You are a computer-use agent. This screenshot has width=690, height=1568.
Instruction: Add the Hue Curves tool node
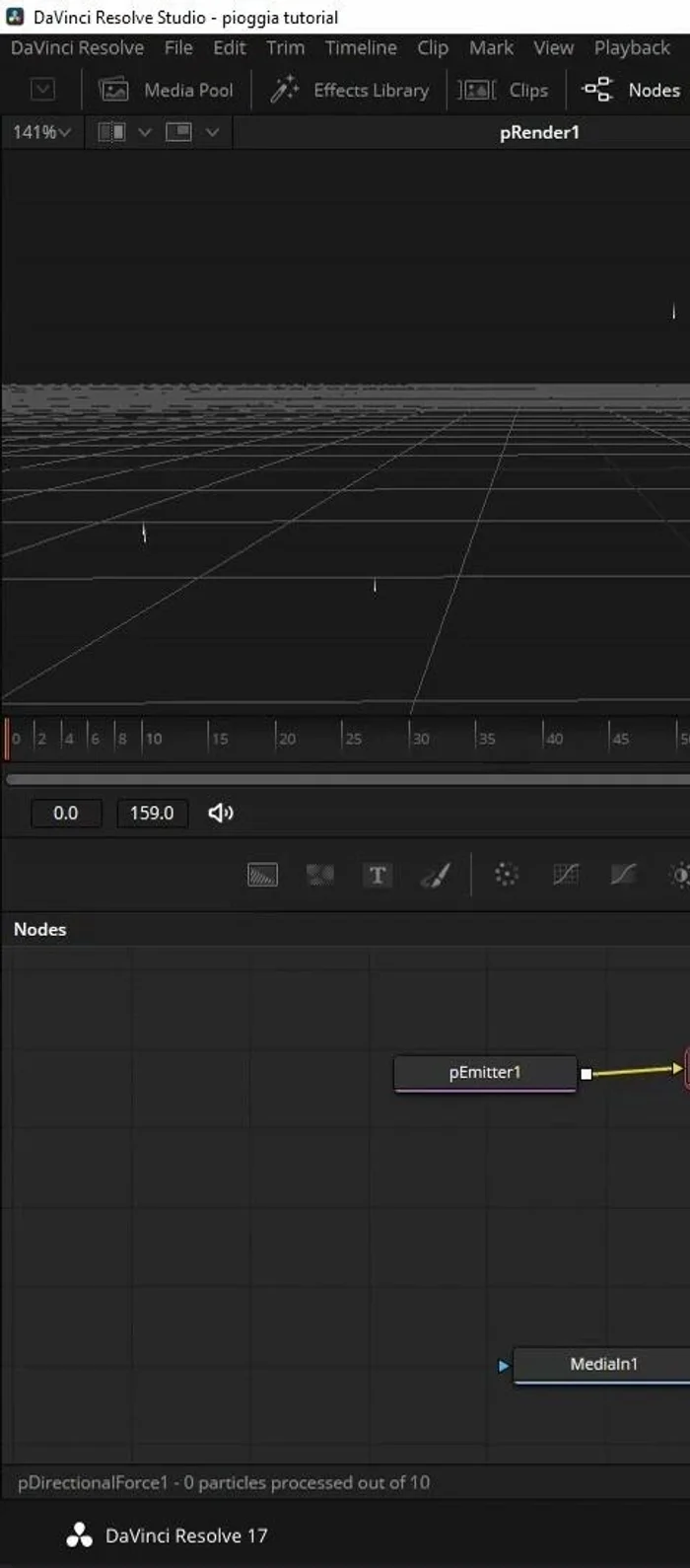click(x=623, y=875)
